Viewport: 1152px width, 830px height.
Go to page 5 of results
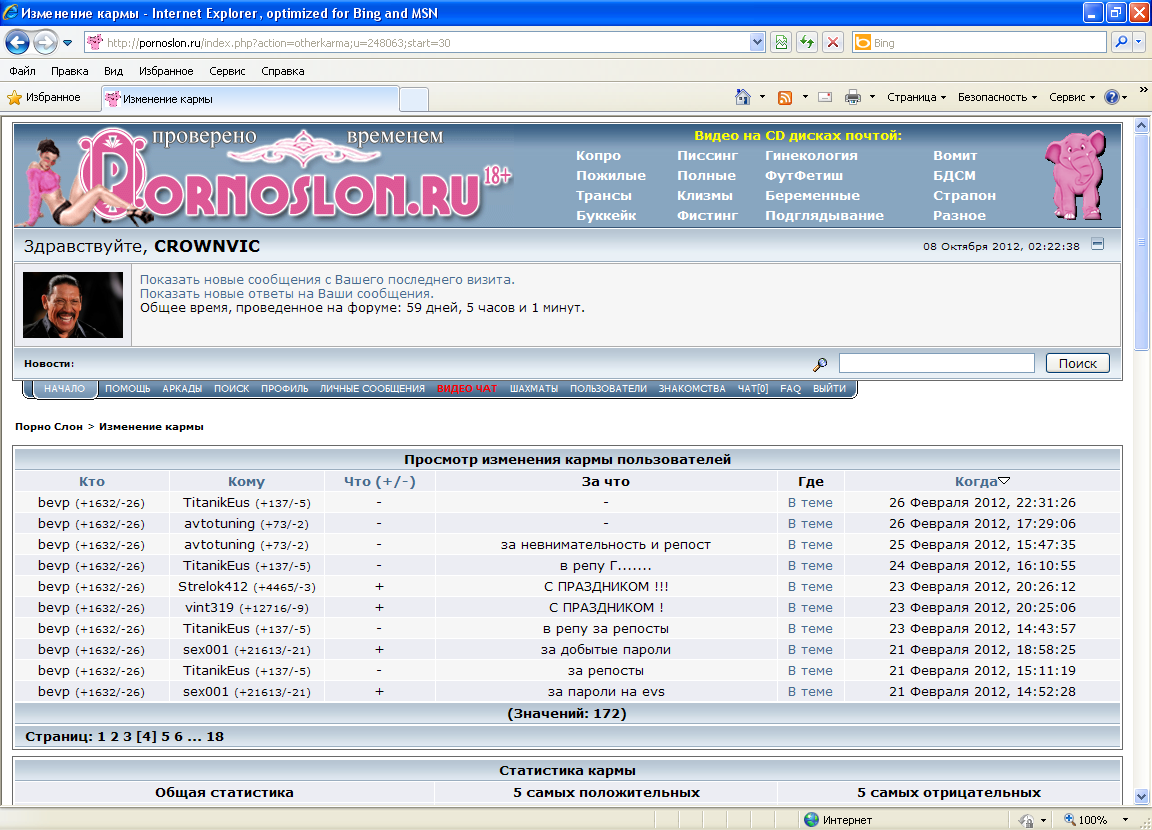click(163, 736)
